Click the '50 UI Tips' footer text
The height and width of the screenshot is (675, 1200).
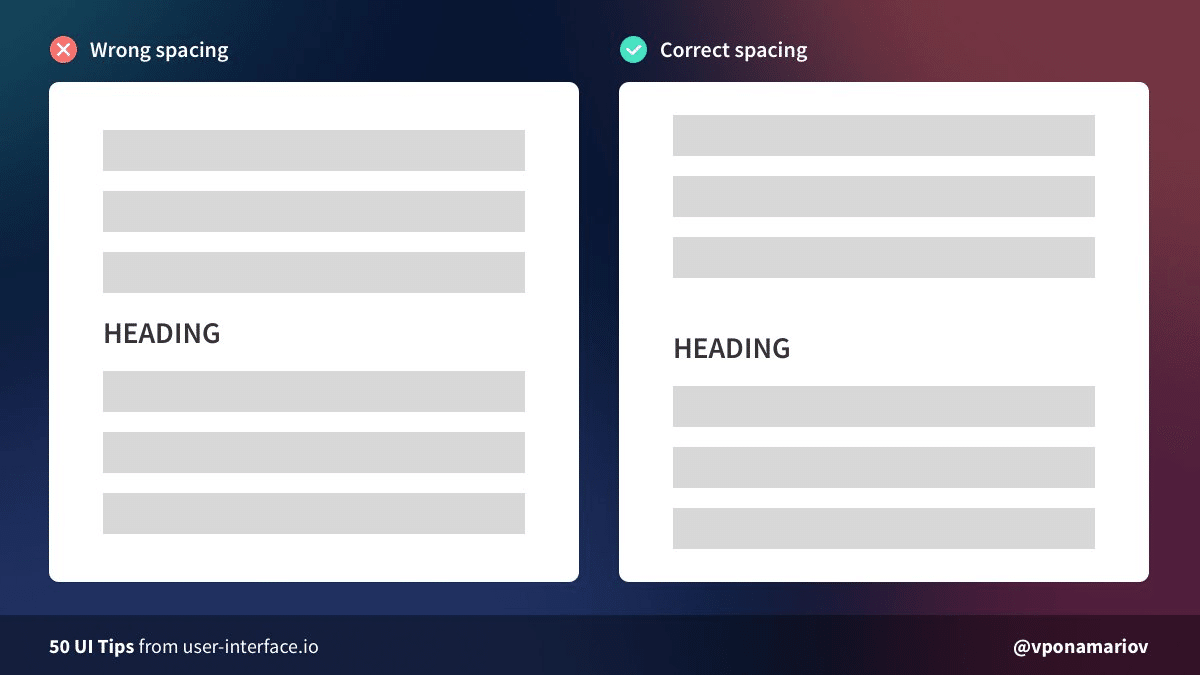(92, 646)
